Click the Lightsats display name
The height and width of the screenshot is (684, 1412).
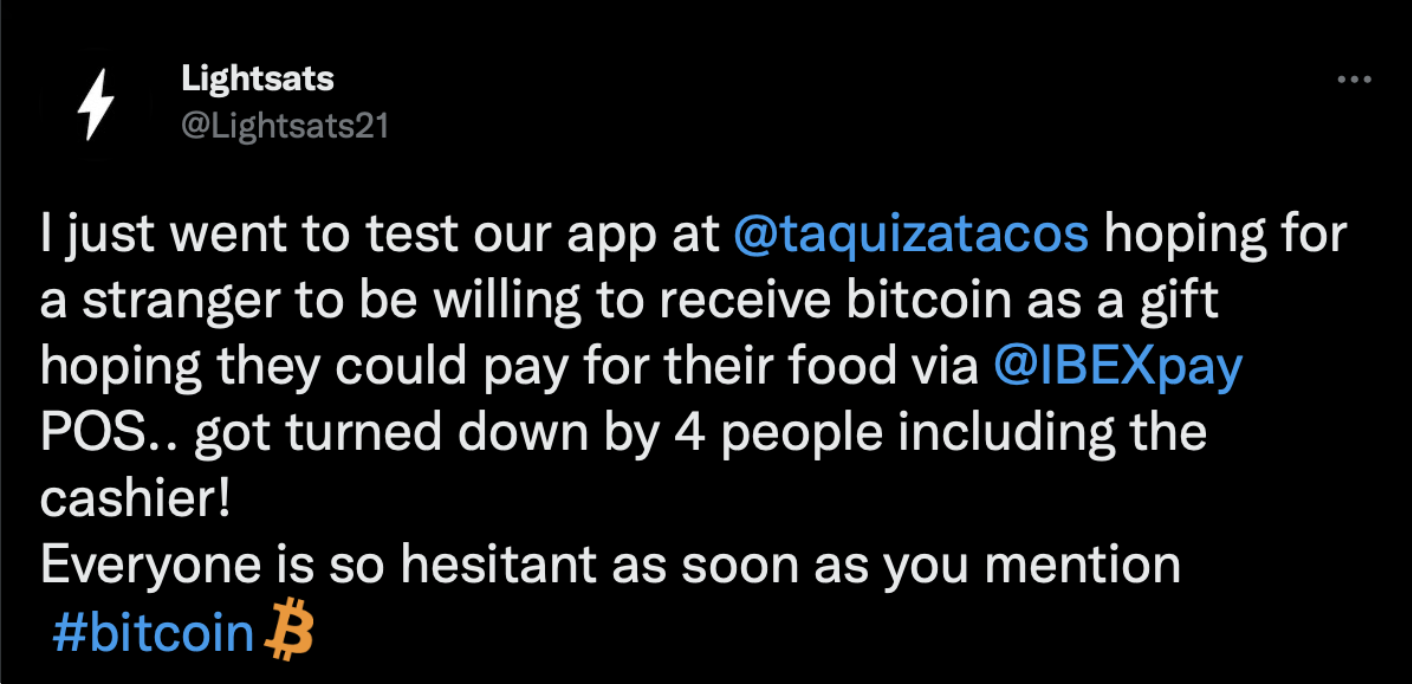(x=257, y=79)
